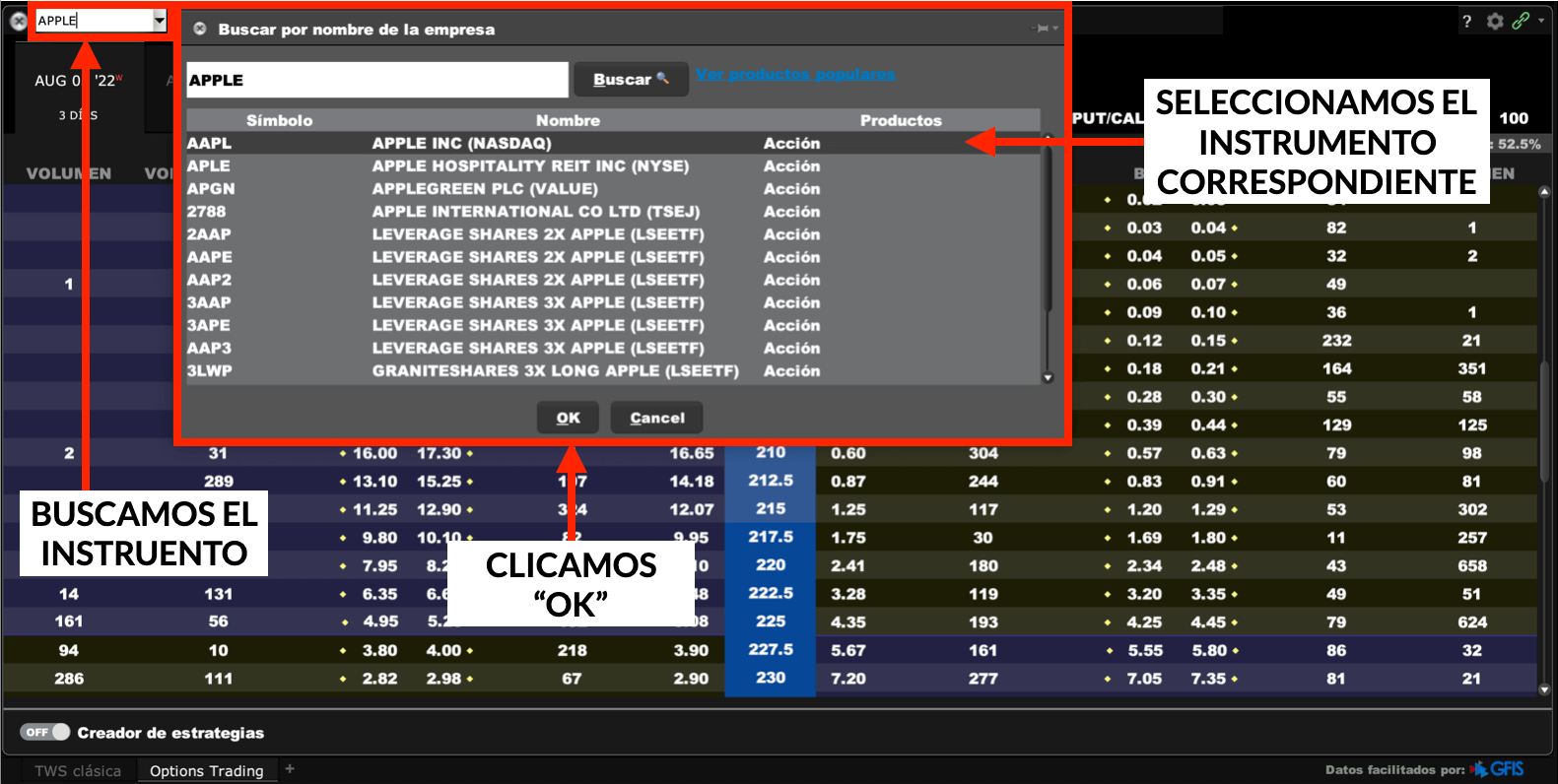Click the option chain scrollbar up arrow
Image resolution: width=1558 pixels, height=784 pixels.
click(1544, 192)
